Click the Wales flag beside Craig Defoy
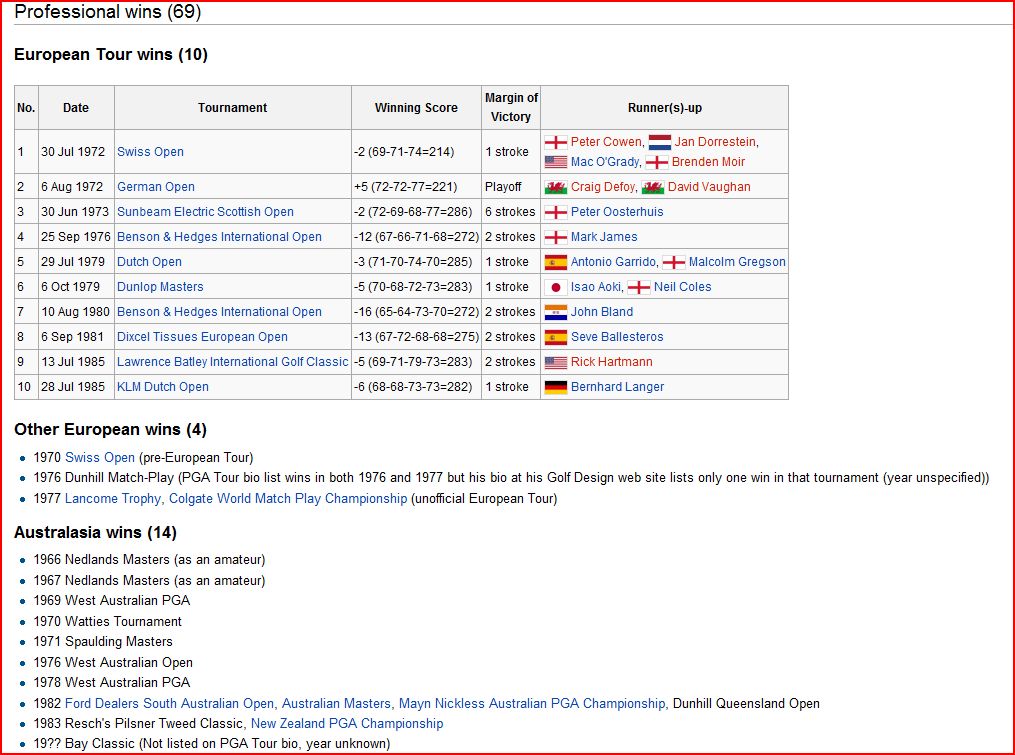This screenshot has width=1015, height=755. 555,187
